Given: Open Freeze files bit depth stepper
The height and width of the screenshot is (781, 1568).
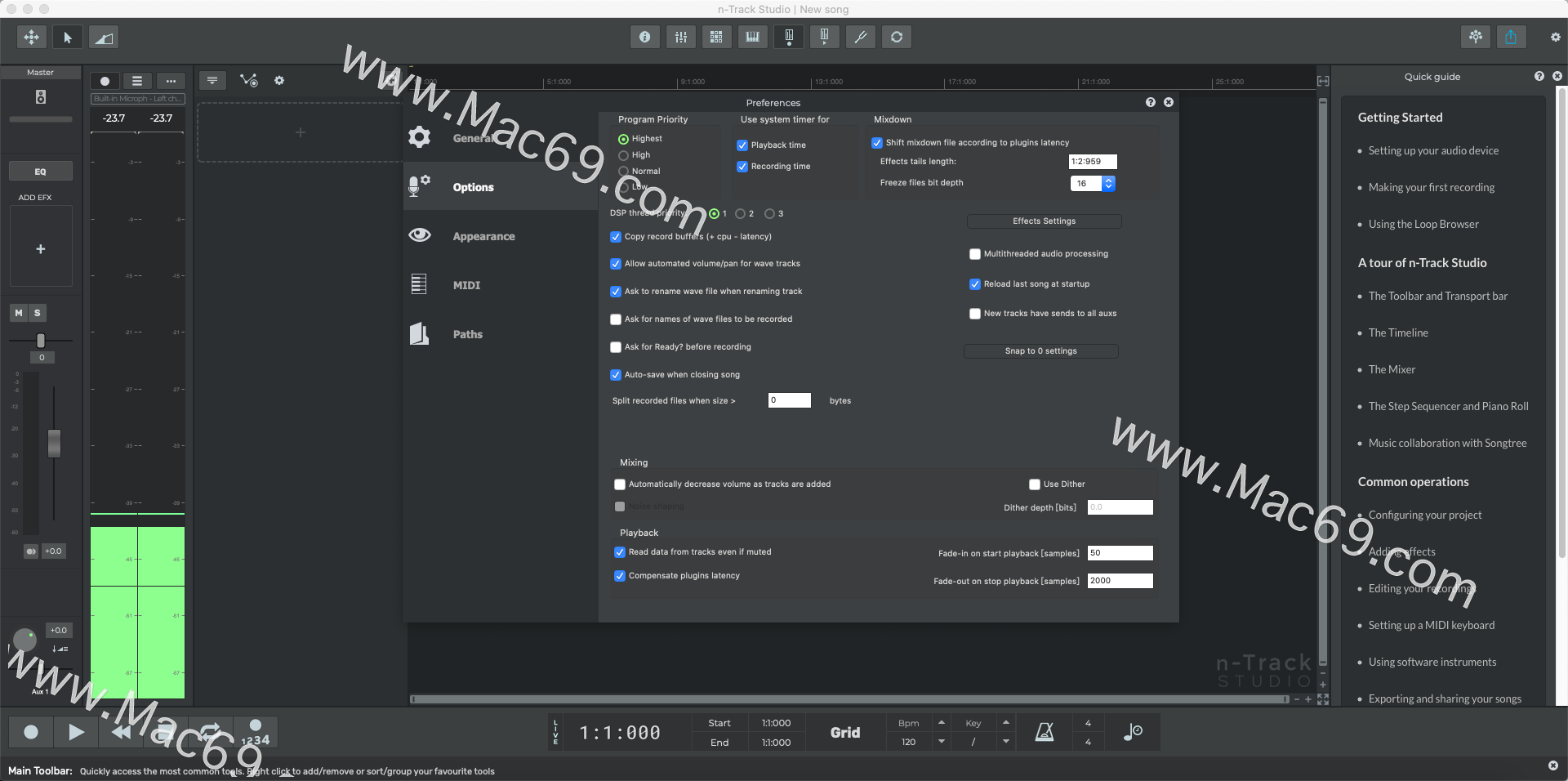Looking at the screenshot, I should (1108, 183).
